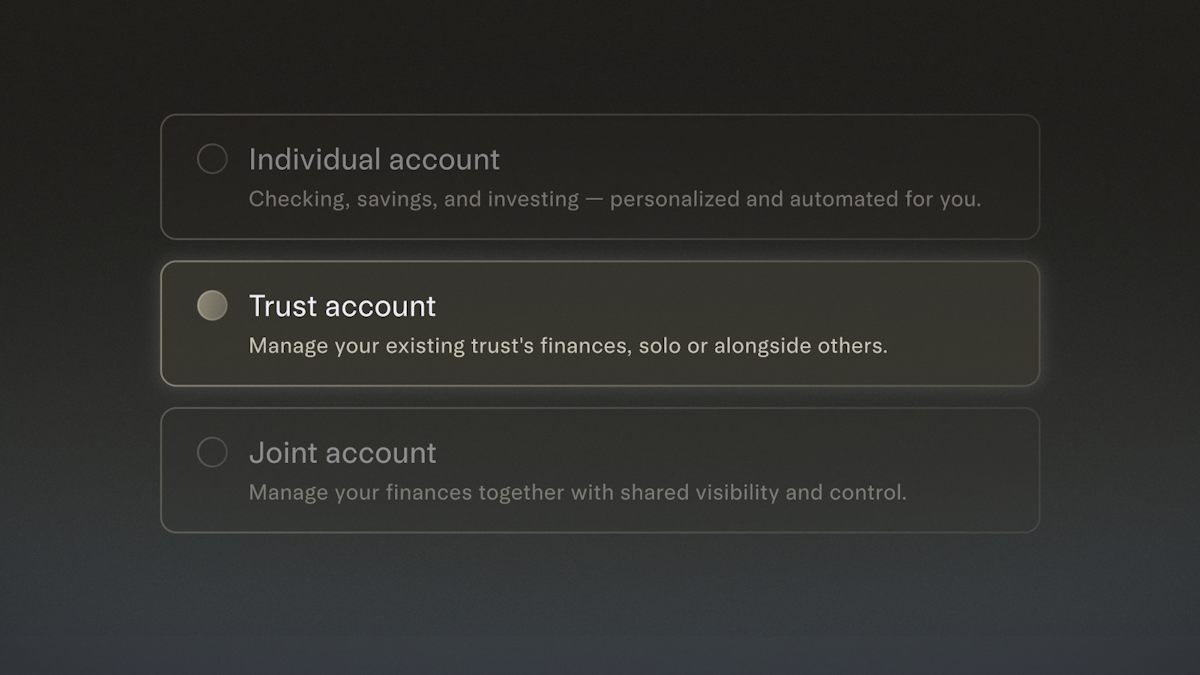Click the "Manage your existing trust's finances" text
The image size is (1200, 675).
click(x=437, y=346)
